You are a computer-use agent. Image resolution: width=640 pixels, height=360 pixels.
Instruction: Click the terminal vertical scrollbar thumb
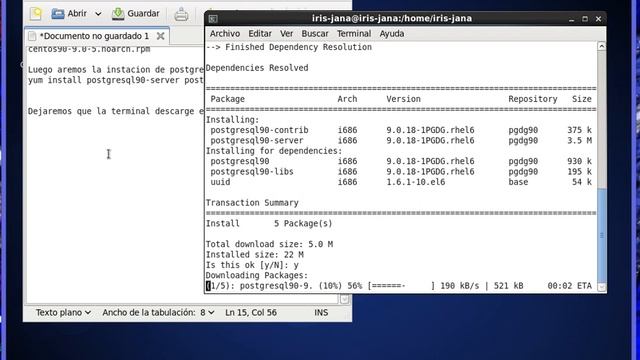[x=602, y=235]
